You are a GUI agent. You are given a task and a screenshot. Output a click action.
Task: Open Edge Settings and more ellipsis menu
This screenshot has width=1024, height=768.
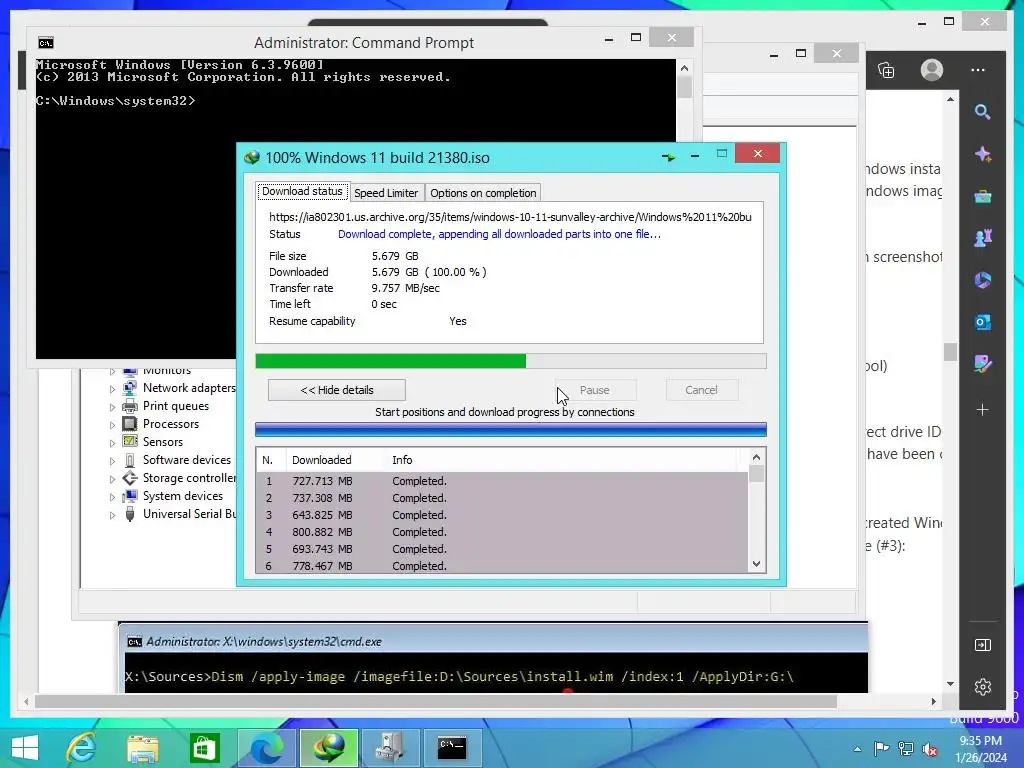pyautogui.click(x=978, y=70)
